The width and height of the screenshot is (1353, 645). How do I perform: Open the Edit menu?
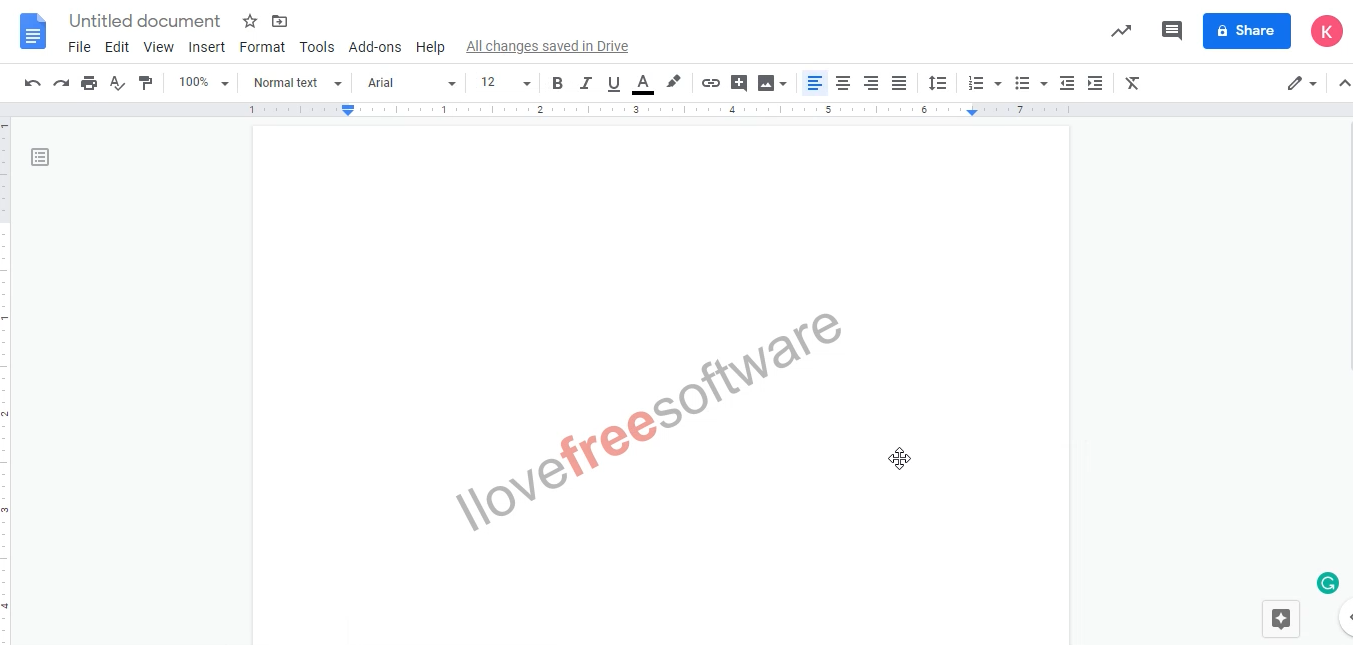pos(117,47)
